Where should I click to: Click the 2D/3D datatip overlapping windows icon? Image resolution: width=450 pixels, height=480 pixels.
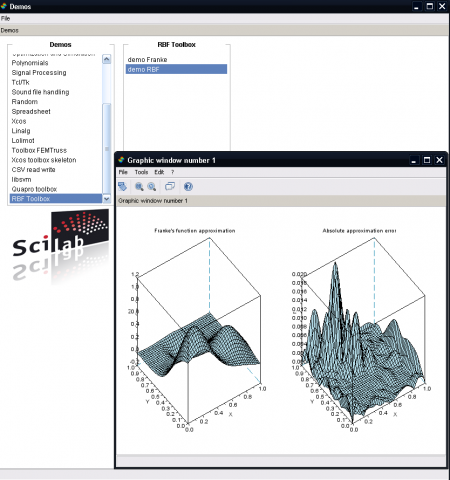170,186
